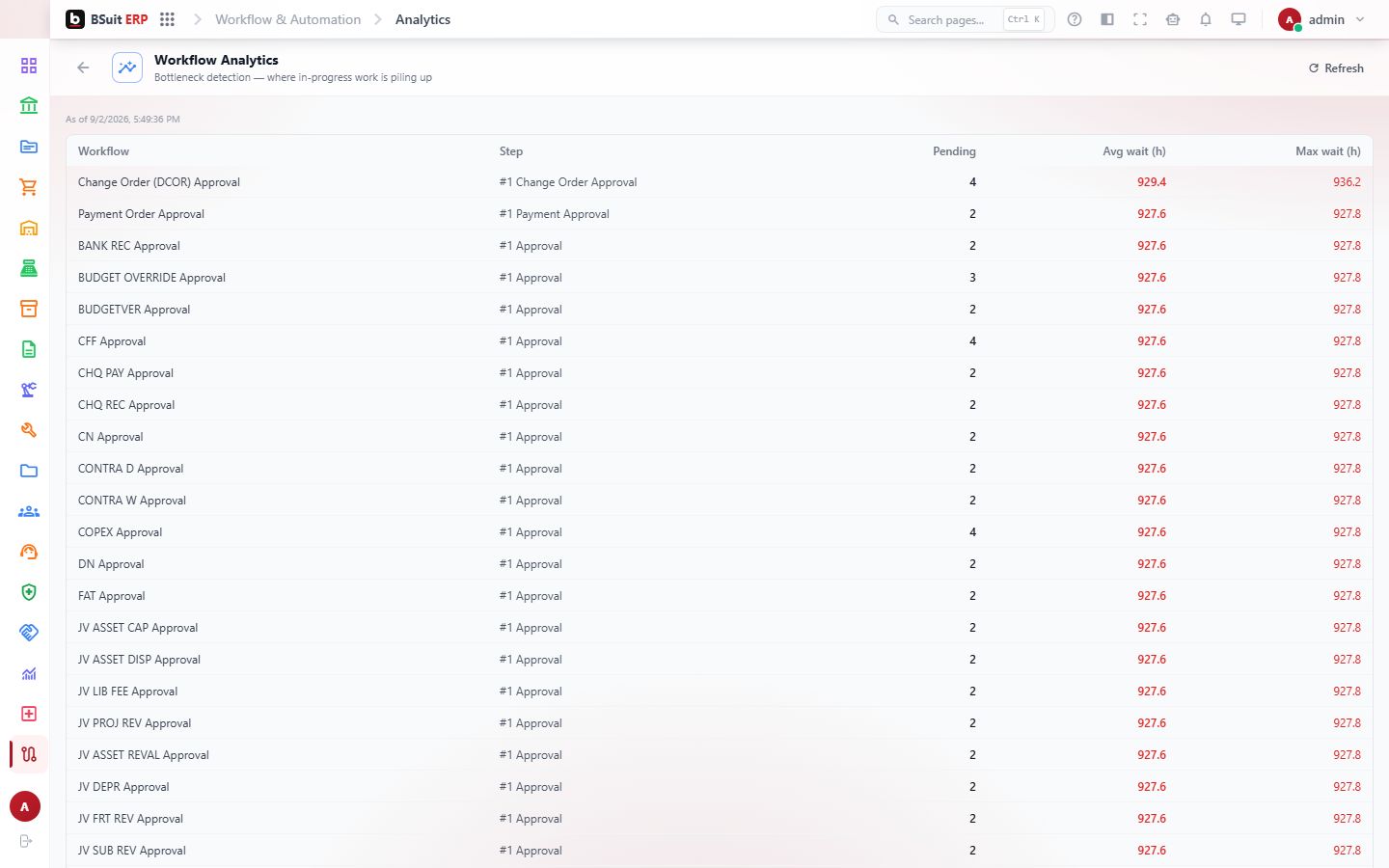Open the handshake sidebar icon
The width and height of the screenshot is (1389, 868).
[x=29, y=633]
